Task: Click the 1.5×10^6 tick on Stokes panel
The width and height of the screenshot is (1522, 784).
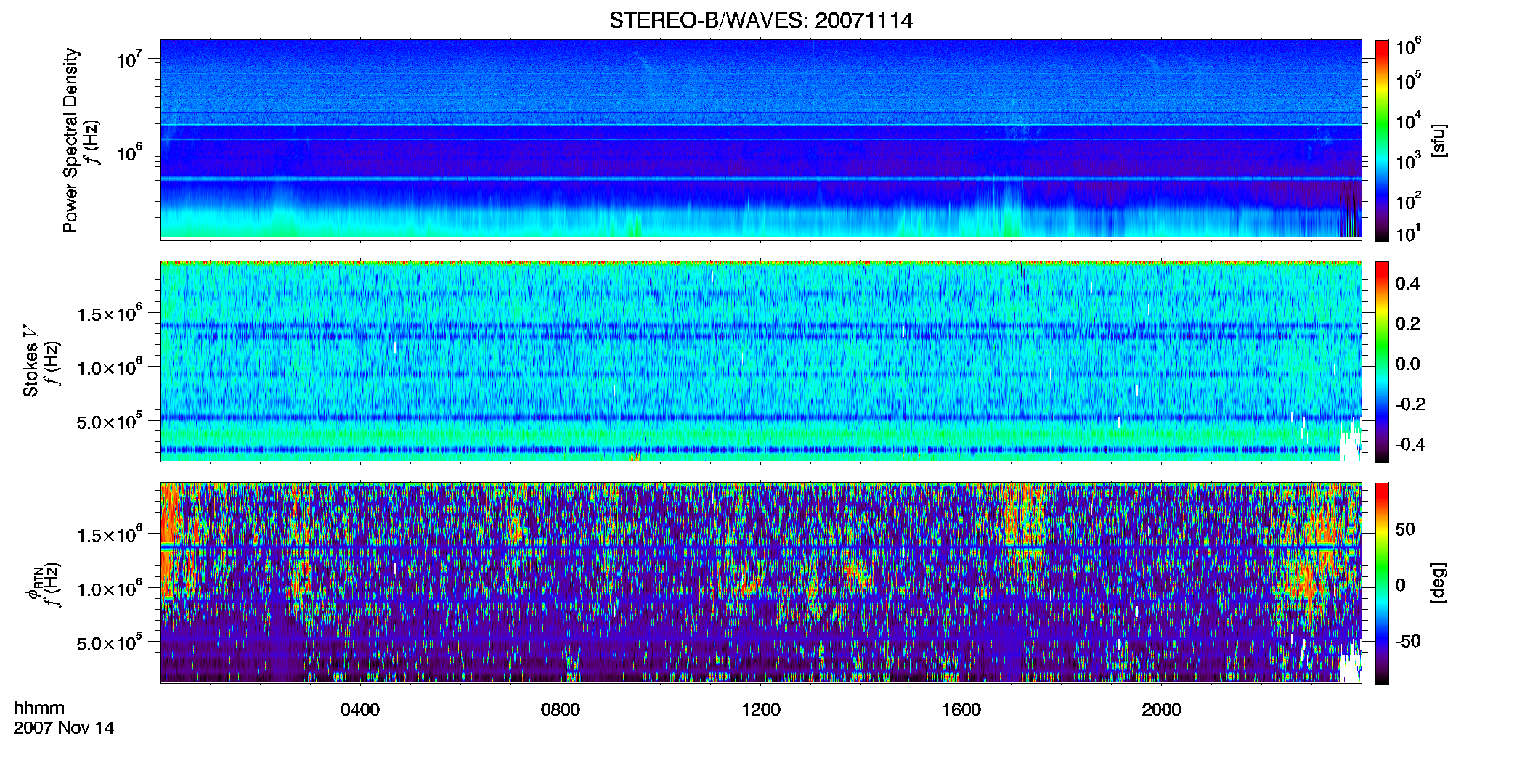Action: click(110, 314)
